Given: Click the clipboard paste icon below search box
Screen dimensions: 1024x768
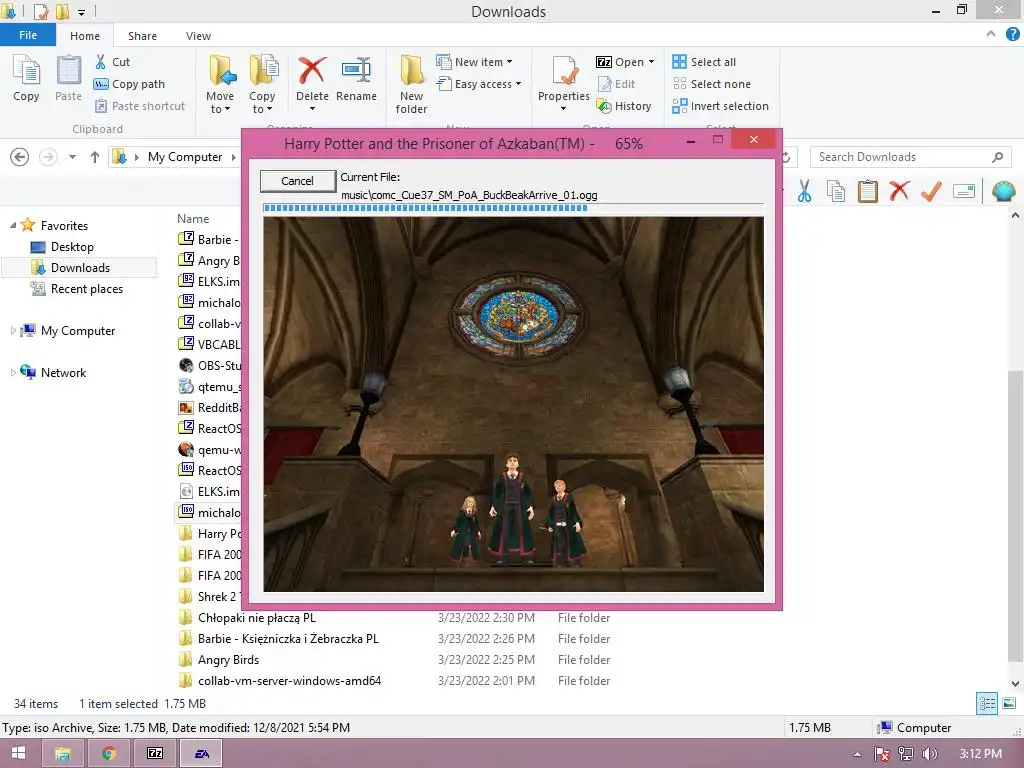Looking at the screenshot, I should tap(868, 191).
